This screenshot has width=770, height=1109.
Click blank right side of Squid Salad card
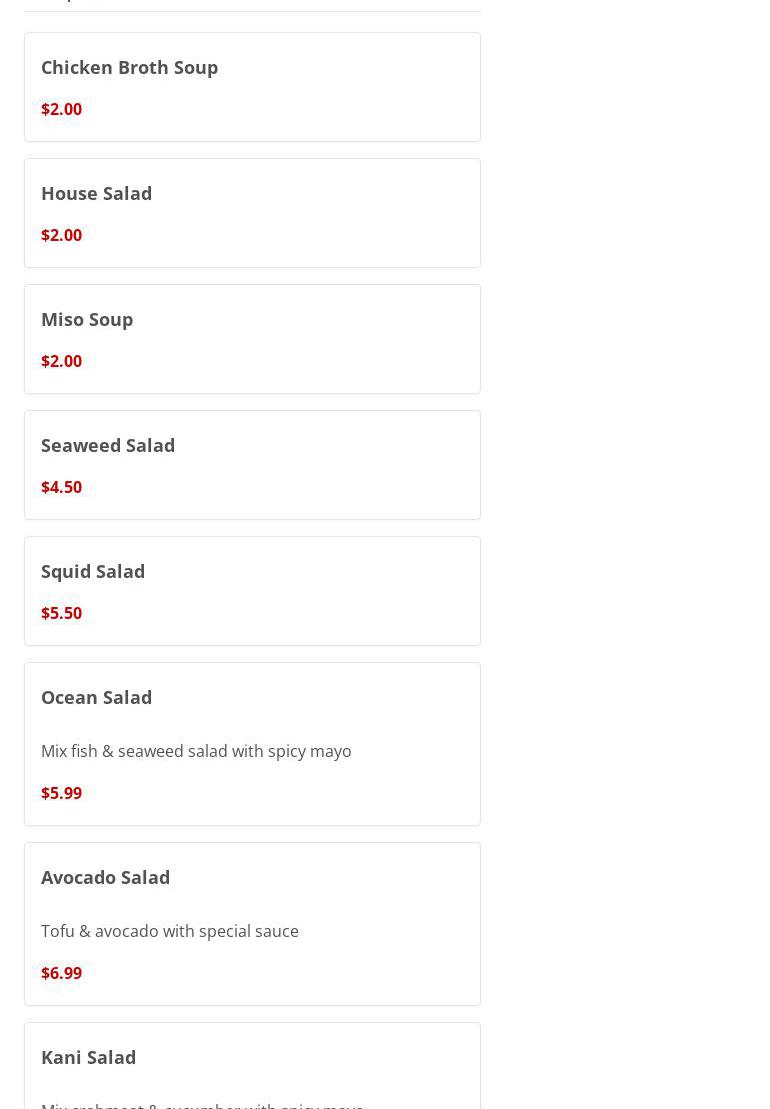click(380, 591)
